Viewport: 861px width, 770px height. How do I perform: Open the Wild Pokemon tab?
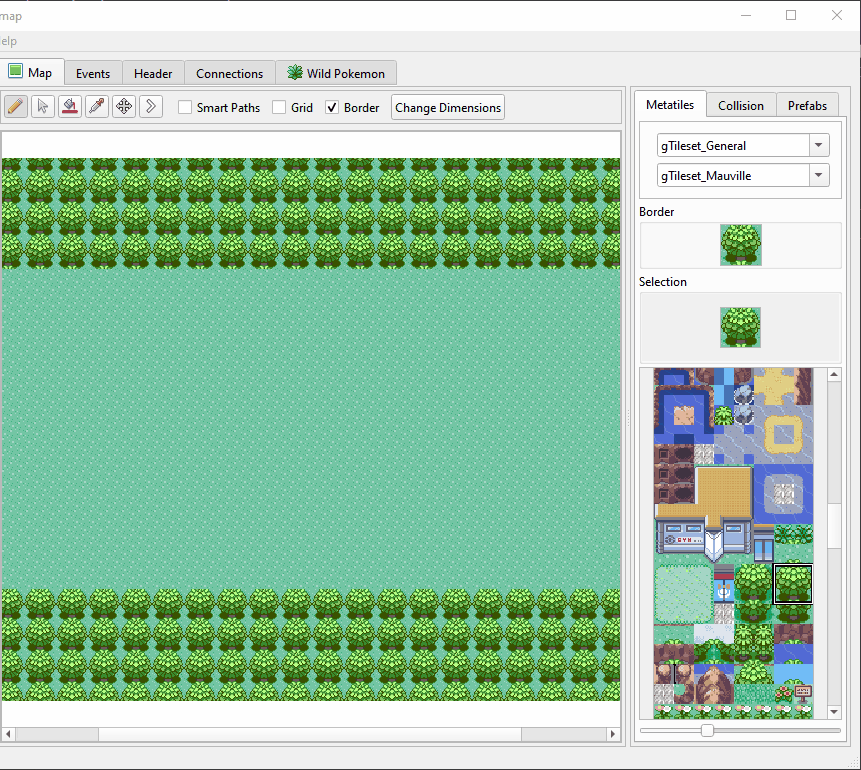pos(336,74)
